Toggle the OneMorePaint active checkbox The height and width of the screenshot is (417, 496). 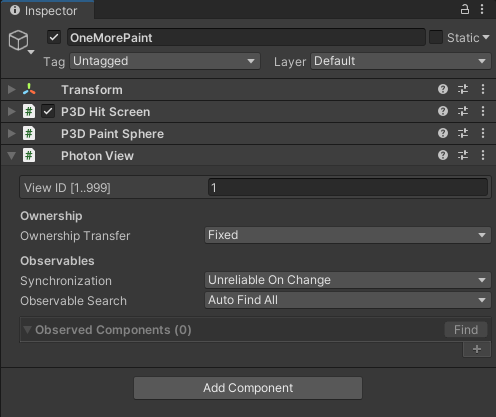coord(54,37)
